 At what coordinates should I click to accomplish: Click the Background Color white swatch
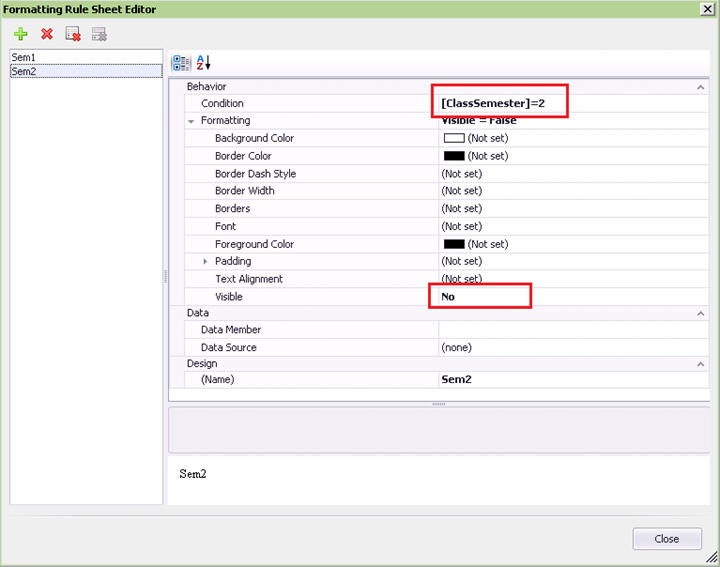pos(453,138)
